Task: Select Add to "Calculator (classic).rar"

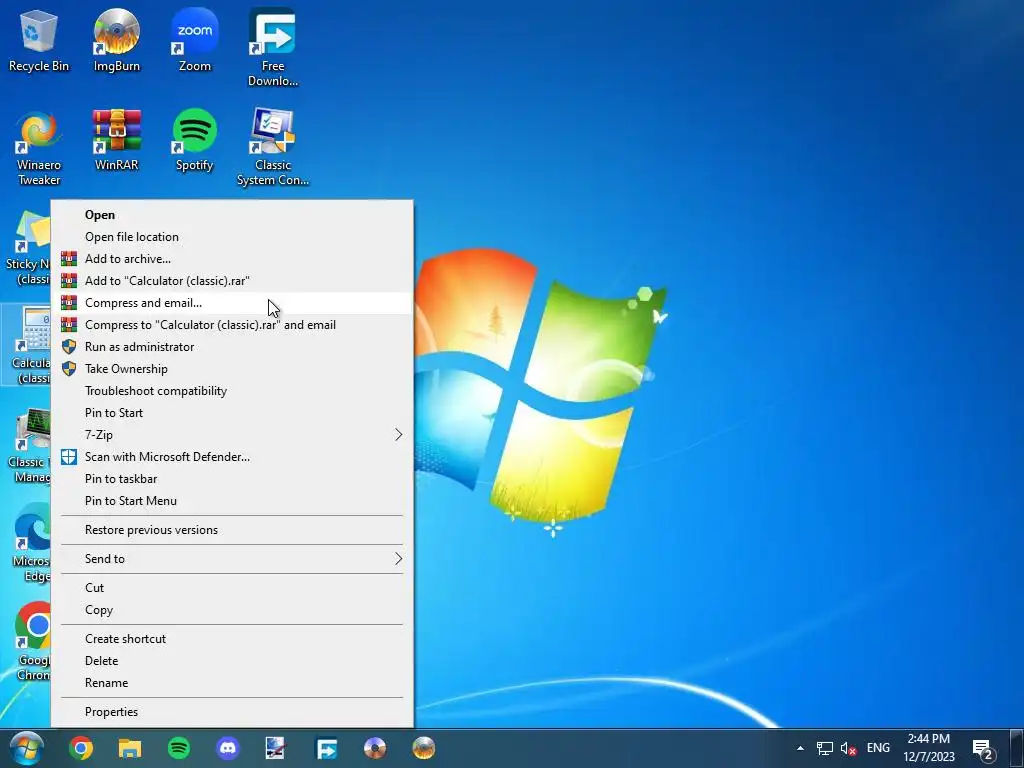Action: tap(232, 281)
